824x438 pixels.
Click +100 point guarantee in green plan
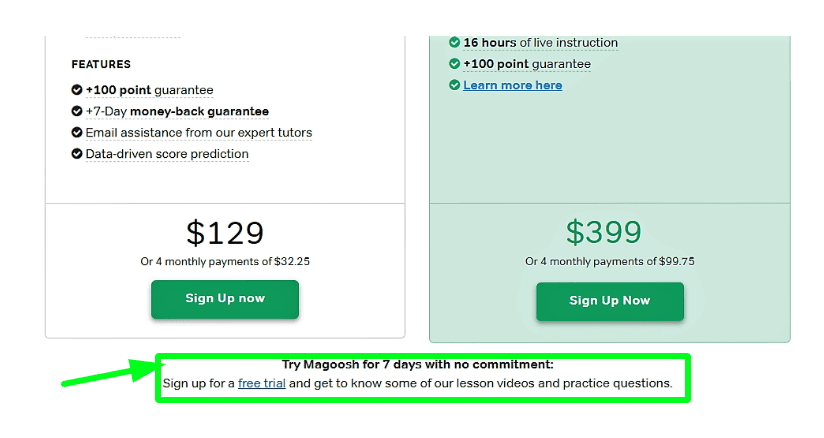(526, 64)
